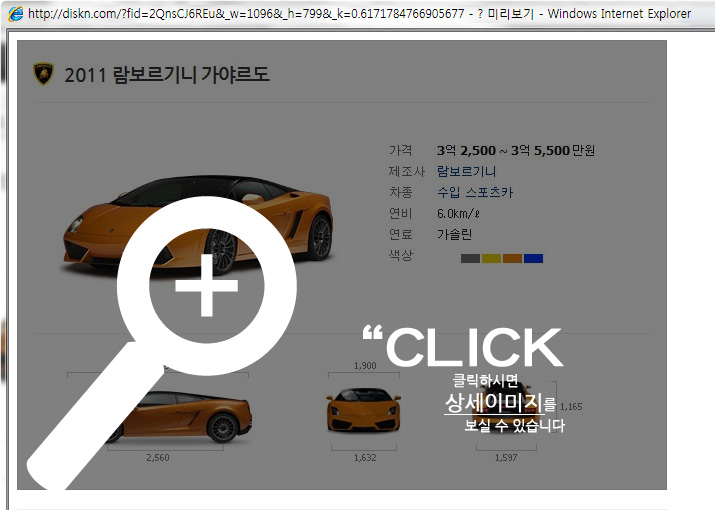Select the blue color swatch

[x=533, y=259]
